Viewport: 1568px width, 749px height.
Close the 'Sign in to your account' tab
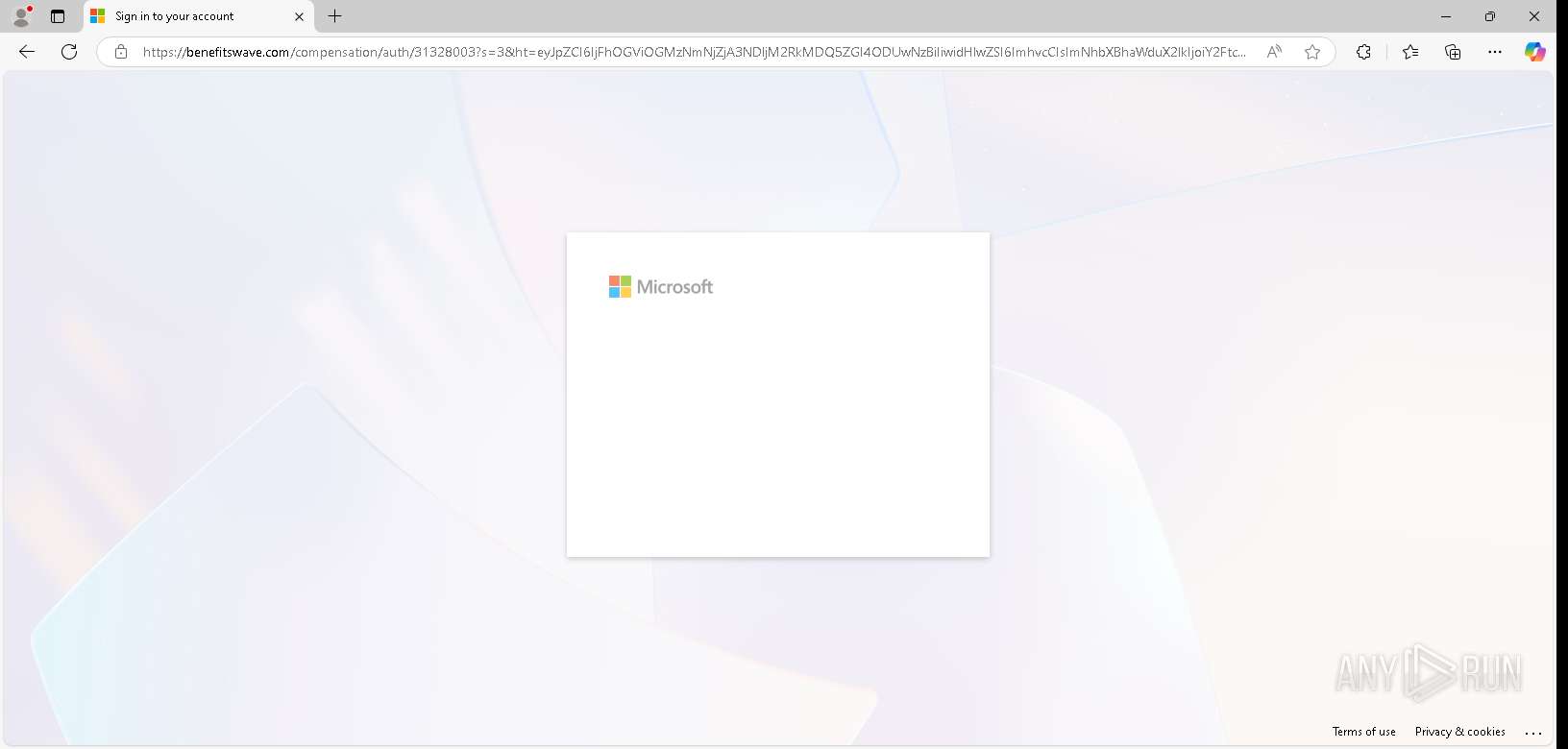(299, 16)
